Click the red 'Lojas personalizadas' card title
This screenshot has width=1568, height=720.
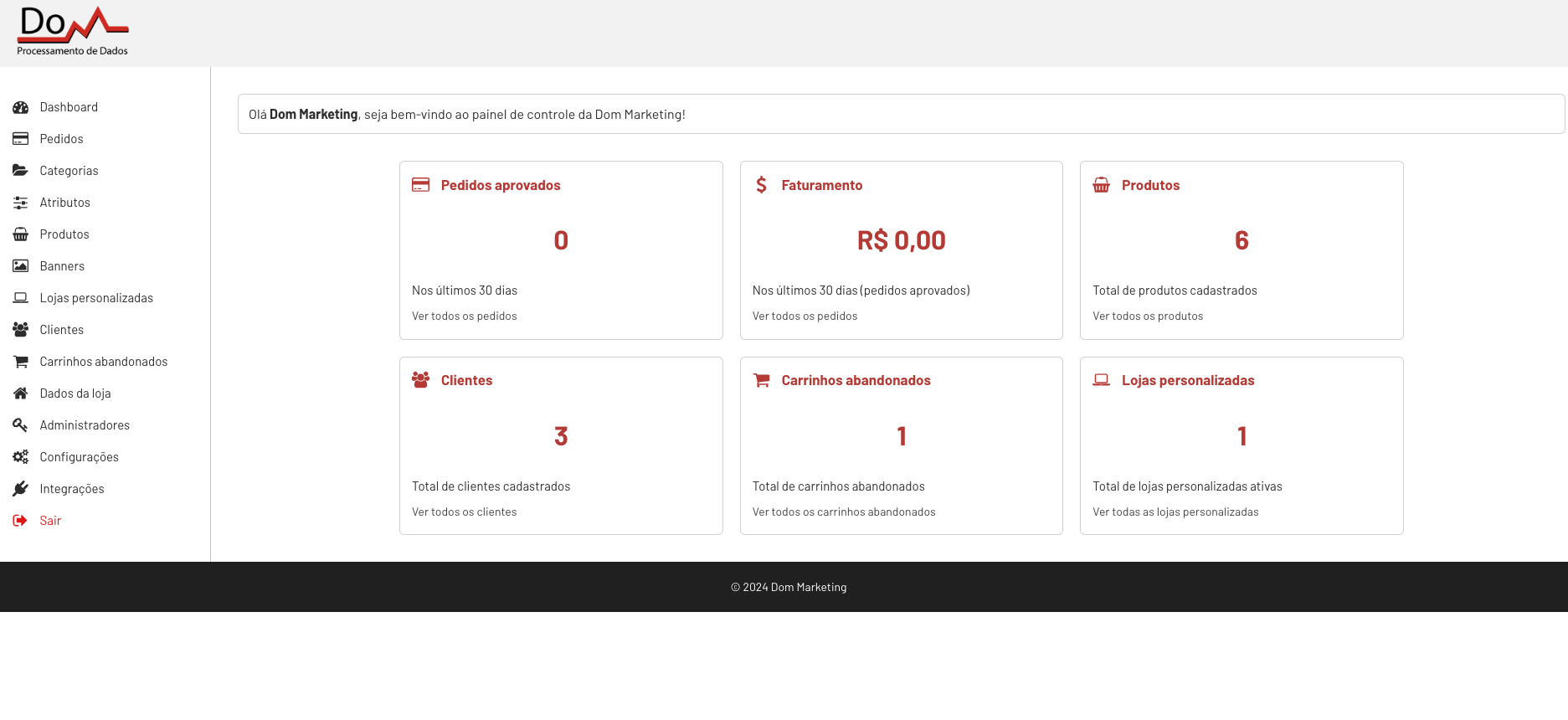[x=1188, y=380]
